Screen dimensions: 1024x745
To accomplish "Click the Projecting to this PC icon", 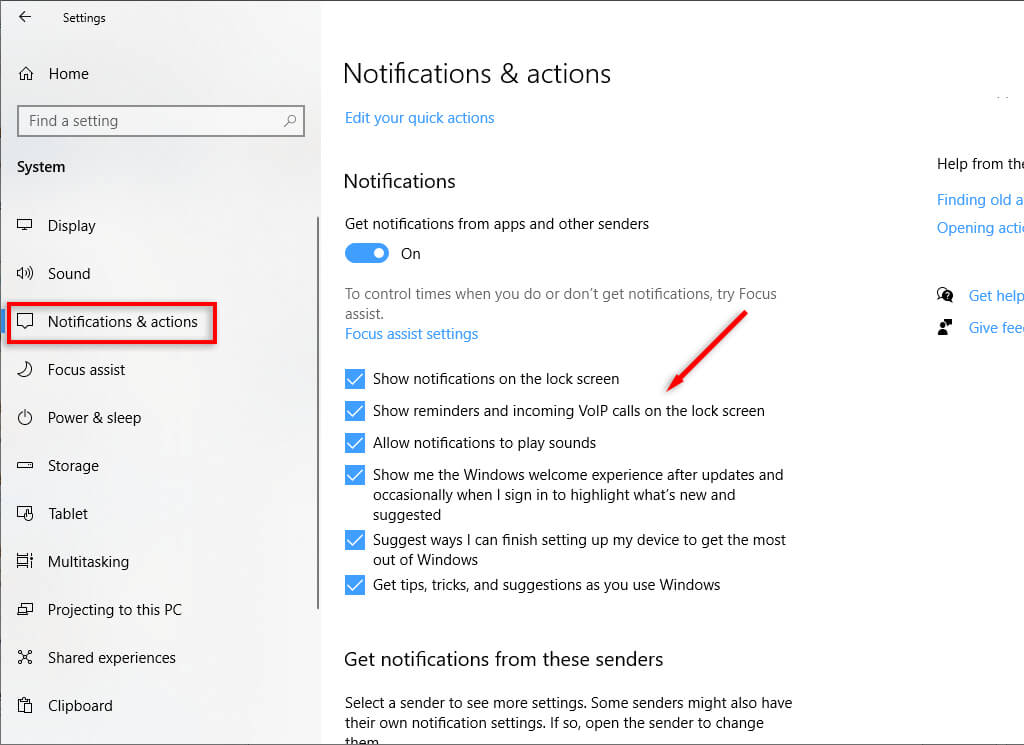I will [x=25, y=609].
